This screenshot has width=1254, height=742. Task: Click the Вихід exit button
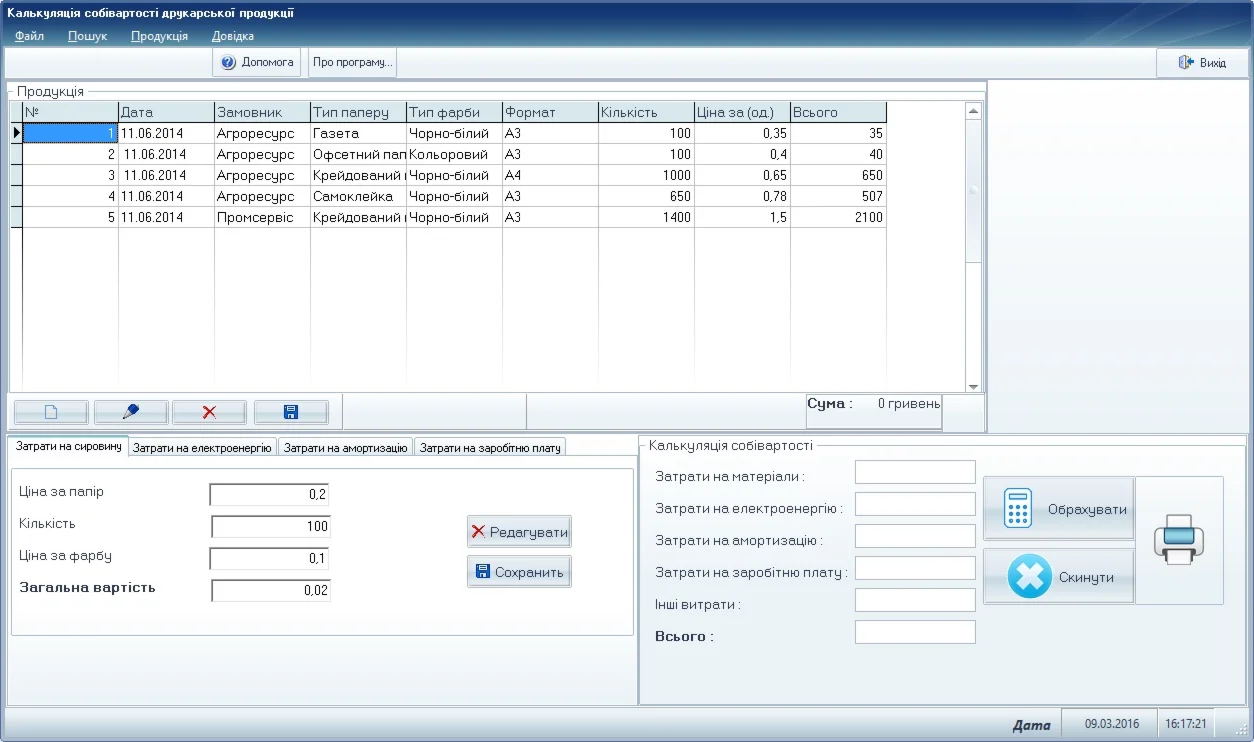(x=1201, y=63)
